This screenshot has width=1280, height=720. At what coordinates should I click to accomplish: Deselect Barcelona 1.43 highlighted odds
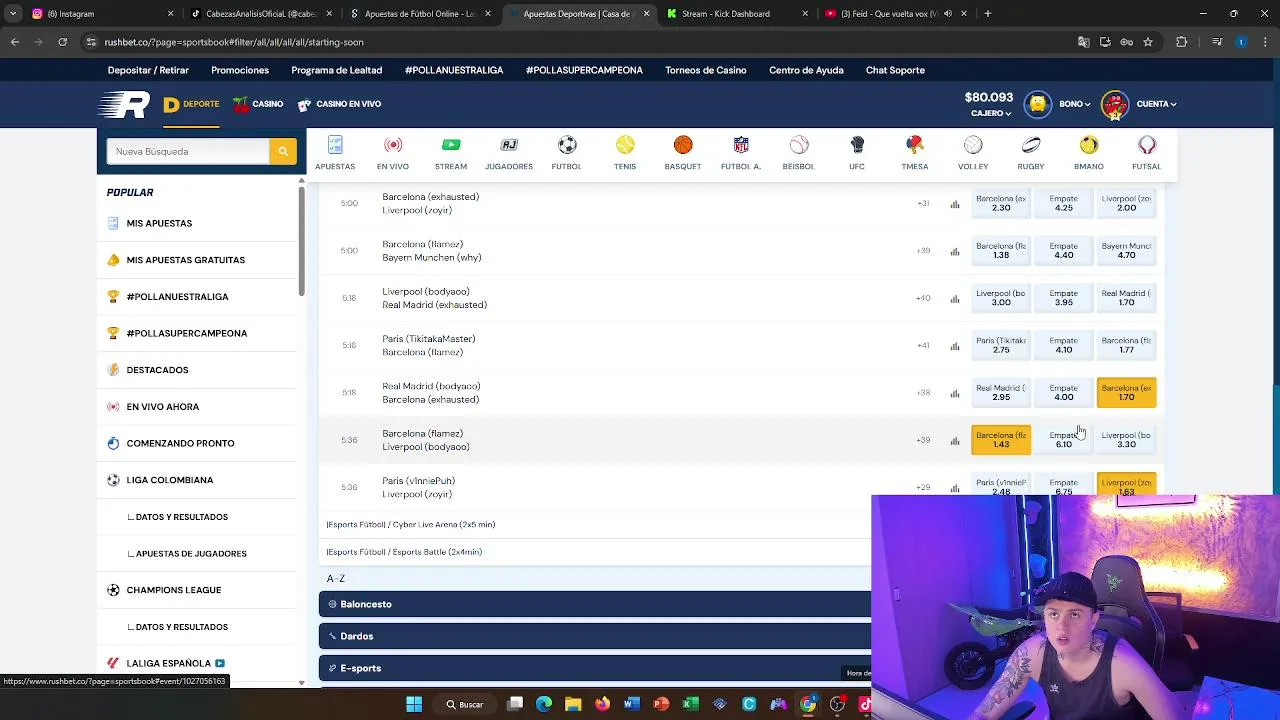(x=1001, y=439)
